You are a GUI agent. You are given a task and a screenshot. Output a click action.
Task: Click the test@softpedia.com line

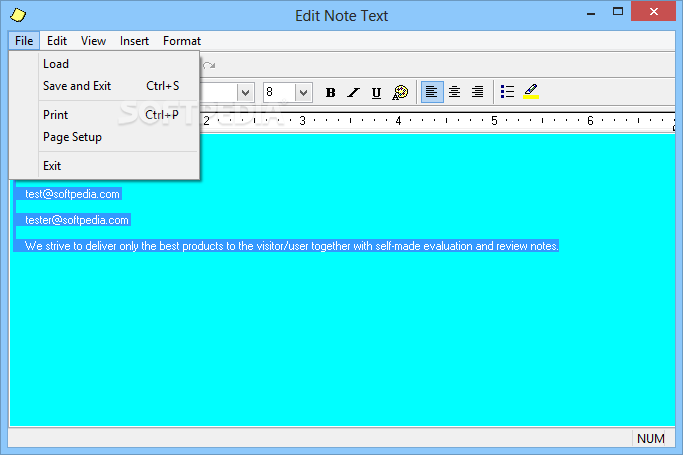72,194
